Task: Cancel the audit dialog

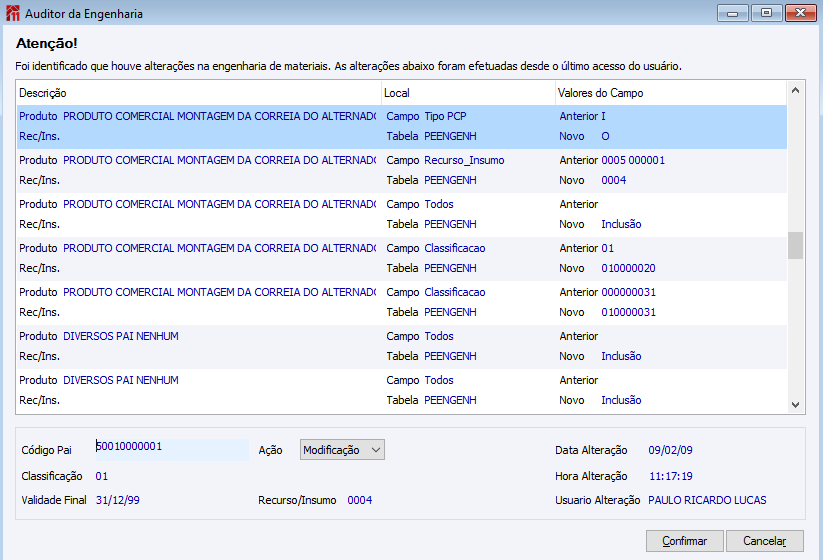Action: coord(764,541)
